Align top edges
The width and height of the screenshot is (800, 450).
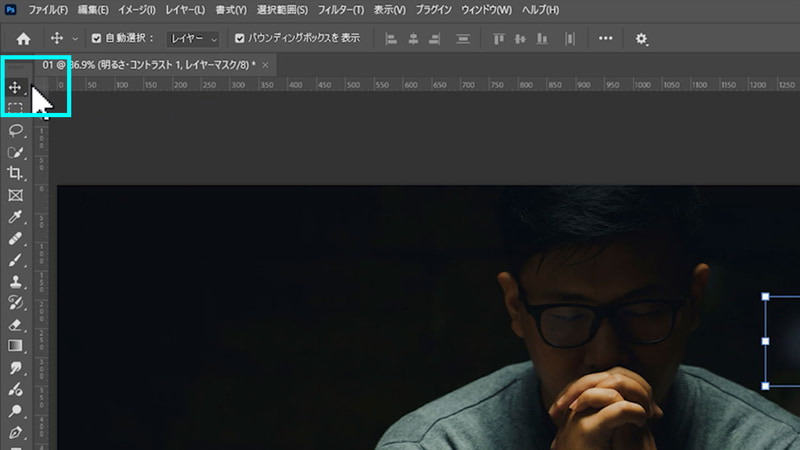pyautogui.click(x=498, y=39)
